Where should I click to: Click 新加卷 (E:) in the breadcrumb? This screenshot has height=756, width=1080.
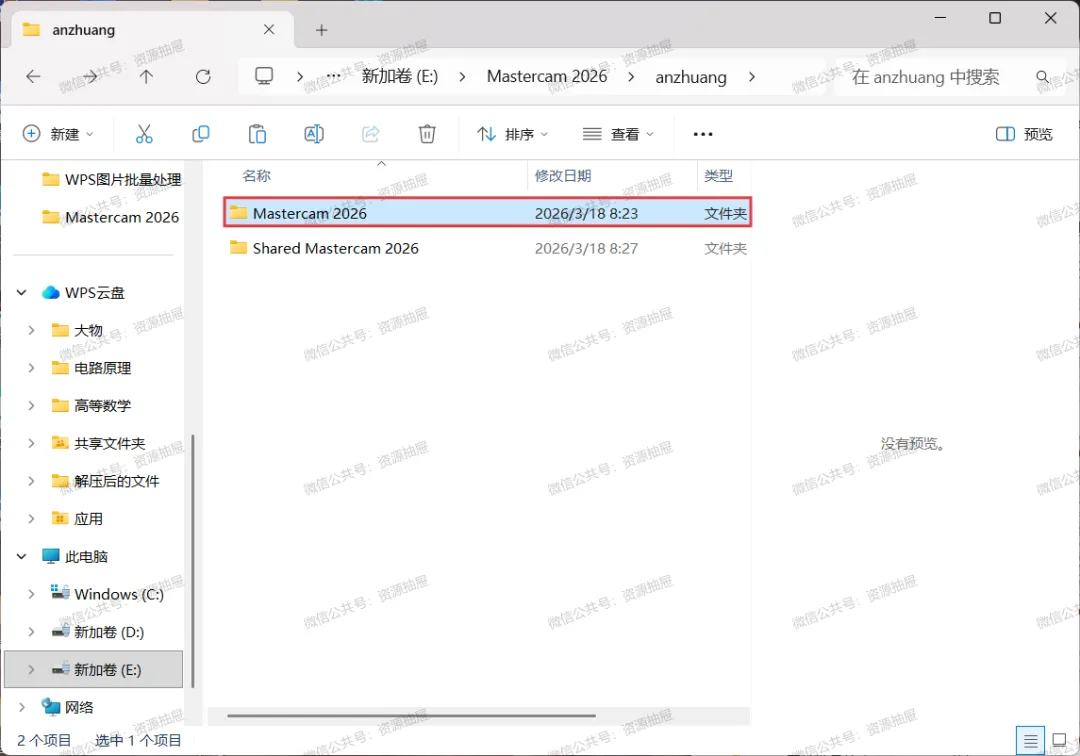click(400, 76)
